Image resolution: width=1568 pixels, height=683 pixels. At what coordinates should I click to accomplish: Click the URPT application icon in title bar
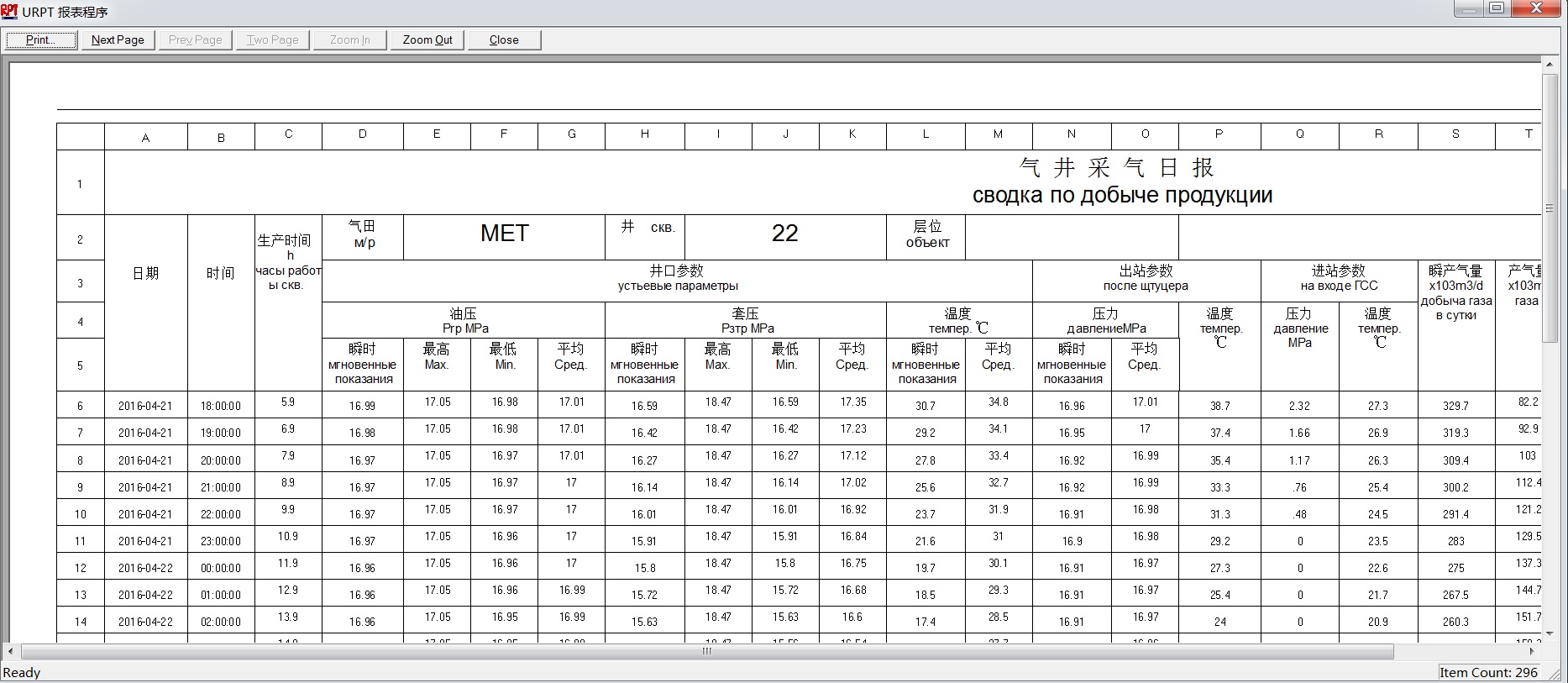pos(9,11)
